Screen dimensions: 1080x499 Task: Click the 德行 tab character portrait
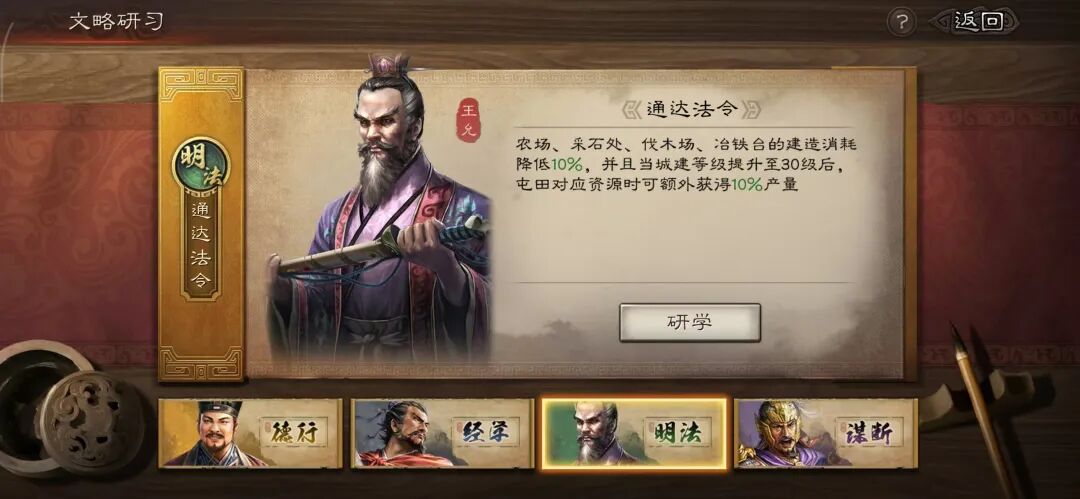click(214, 434)
